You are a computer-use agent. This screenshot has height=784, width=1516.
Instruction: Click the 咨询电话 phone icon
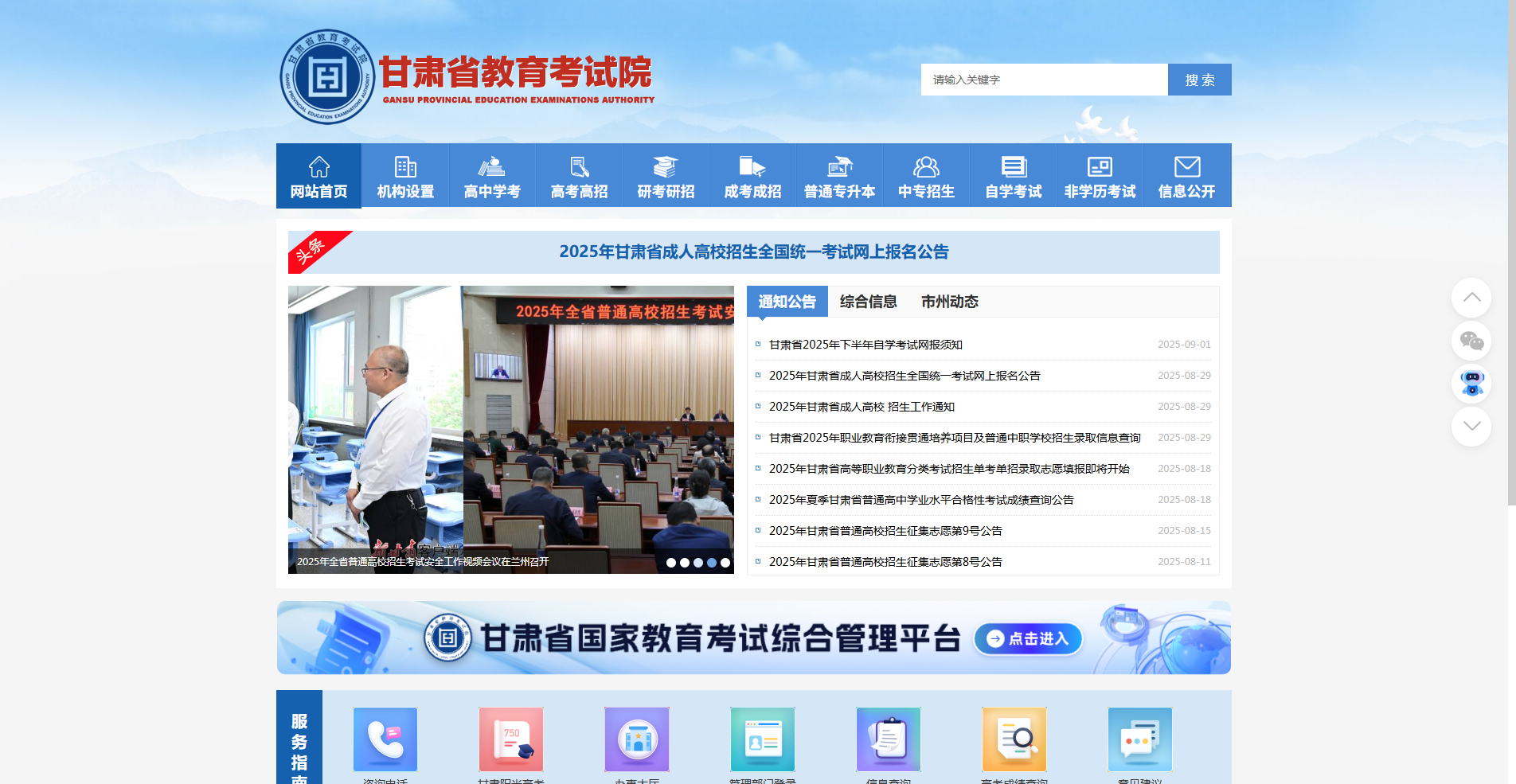[x=385, y=739]
